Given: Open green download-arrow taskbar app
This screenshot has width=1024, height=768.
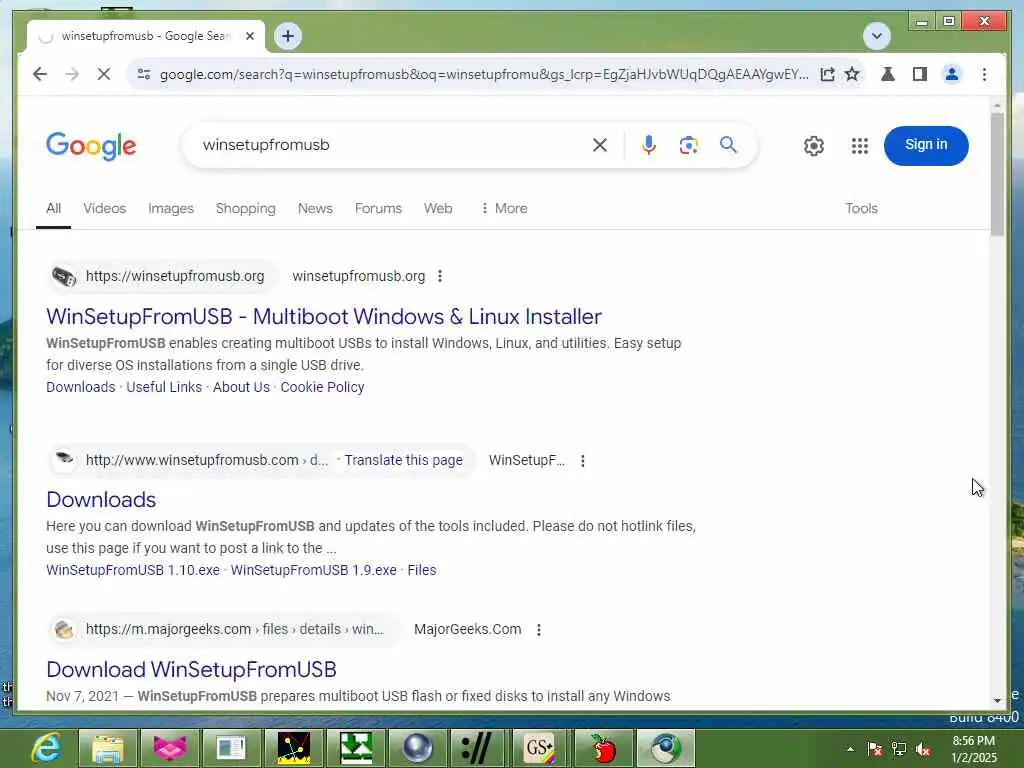Looking at the screenshot, I should click(356, 748).
